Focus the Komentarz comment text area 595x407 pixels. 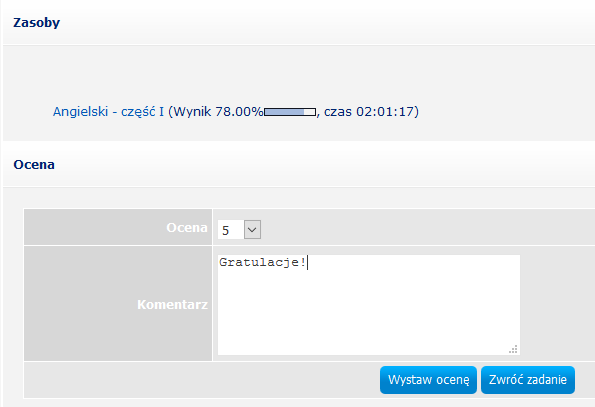369,305
